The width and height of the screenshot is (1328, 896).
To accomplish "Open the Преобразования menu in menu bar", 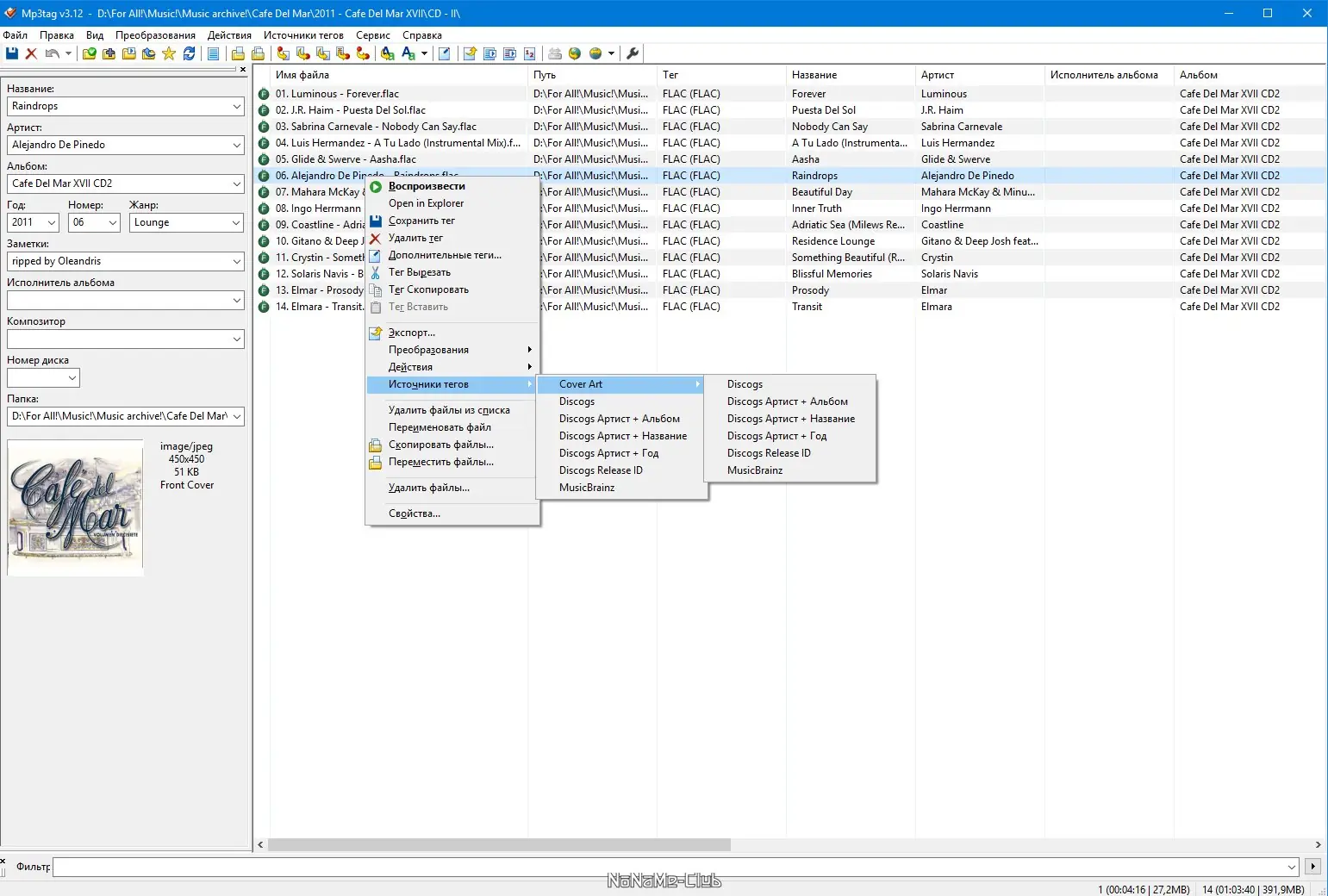I will click(x=155, y=35).
